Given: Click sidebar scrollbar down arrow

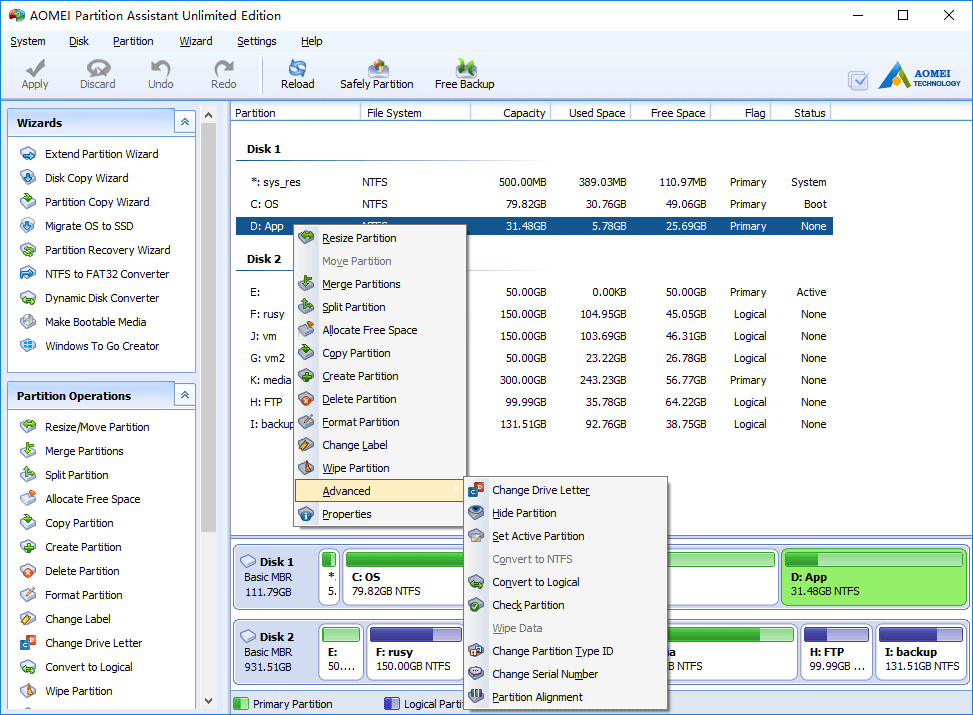Looking at the screenshot, I should pyautogui.click(x=208, y=700).
